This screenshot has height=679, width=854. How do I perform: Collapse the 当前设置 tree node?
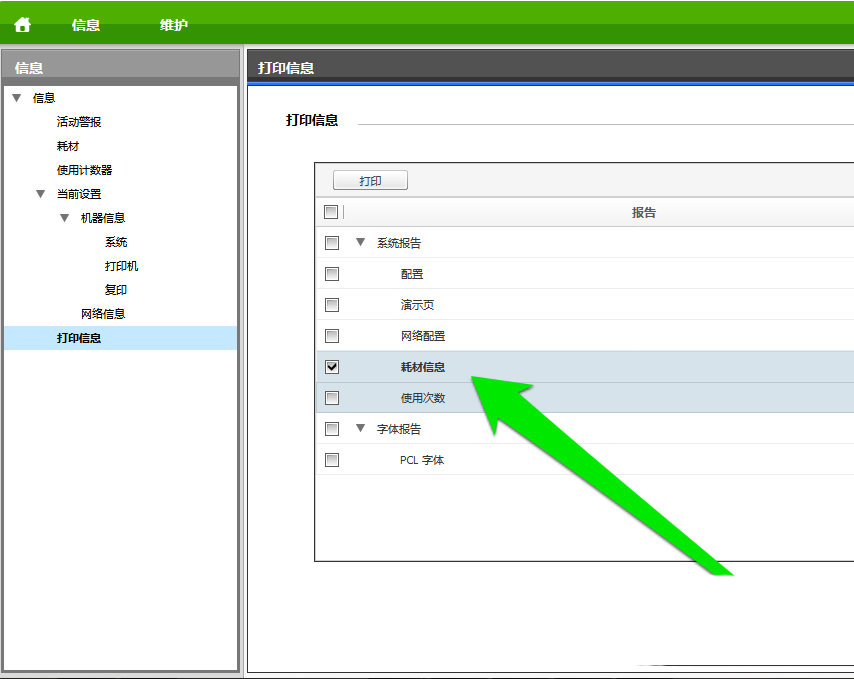[x=40, y=194]
